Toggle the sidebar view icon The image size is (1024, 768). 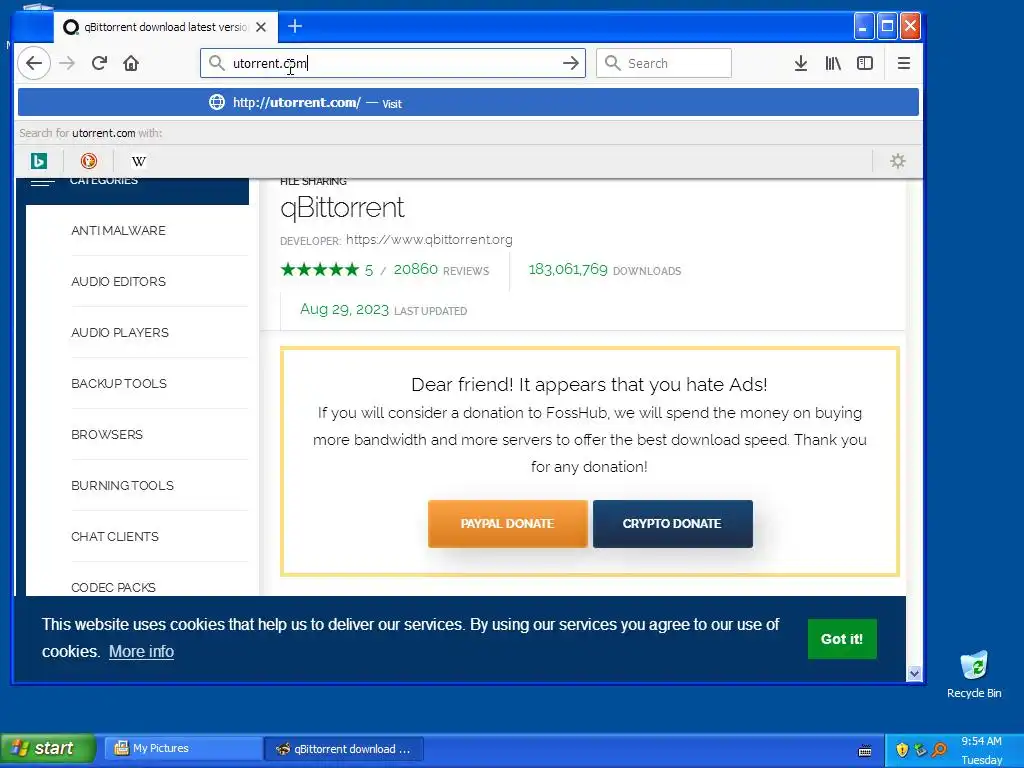[865, 63]
